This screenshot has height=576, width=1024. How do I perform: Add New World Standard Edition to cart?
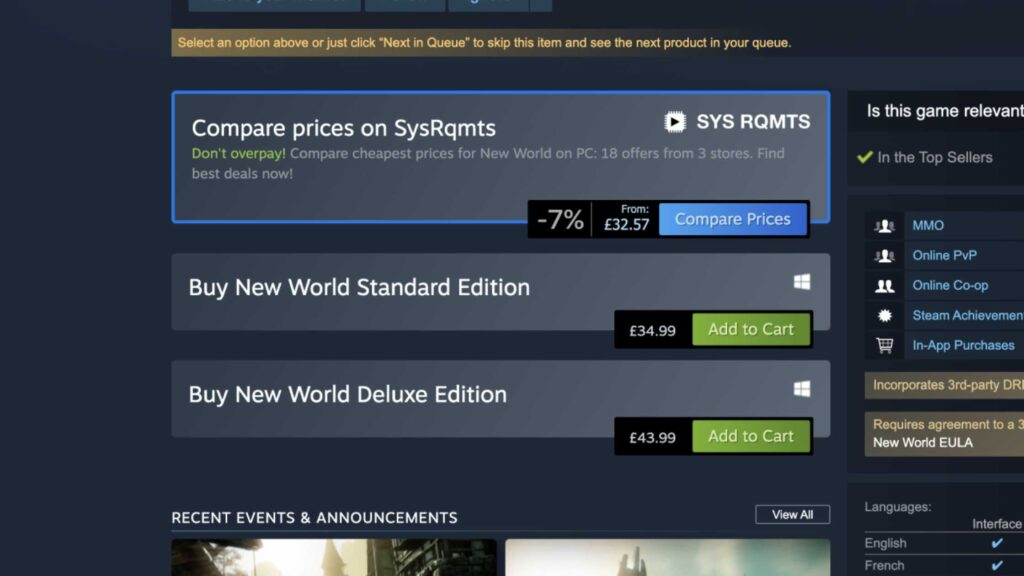[x=750, y=330]
